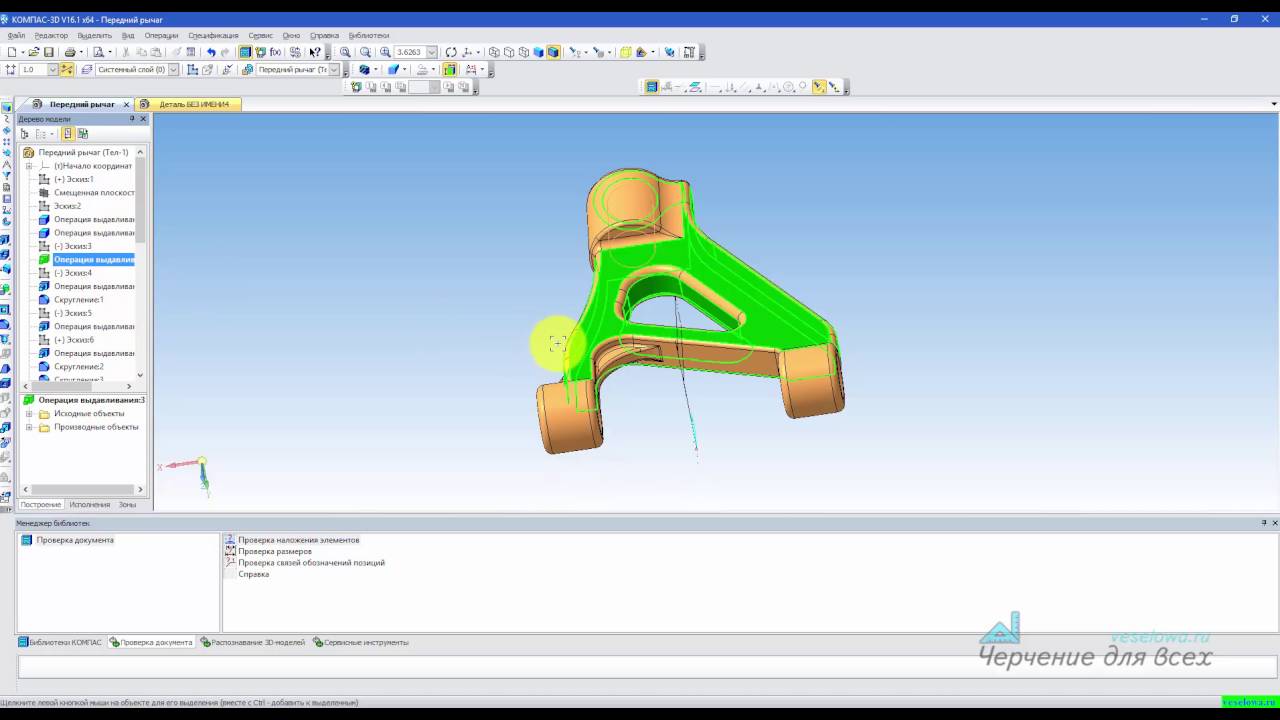Click the Save diskette icon
The image size is (1280, 720).
[x=48, y=52]
